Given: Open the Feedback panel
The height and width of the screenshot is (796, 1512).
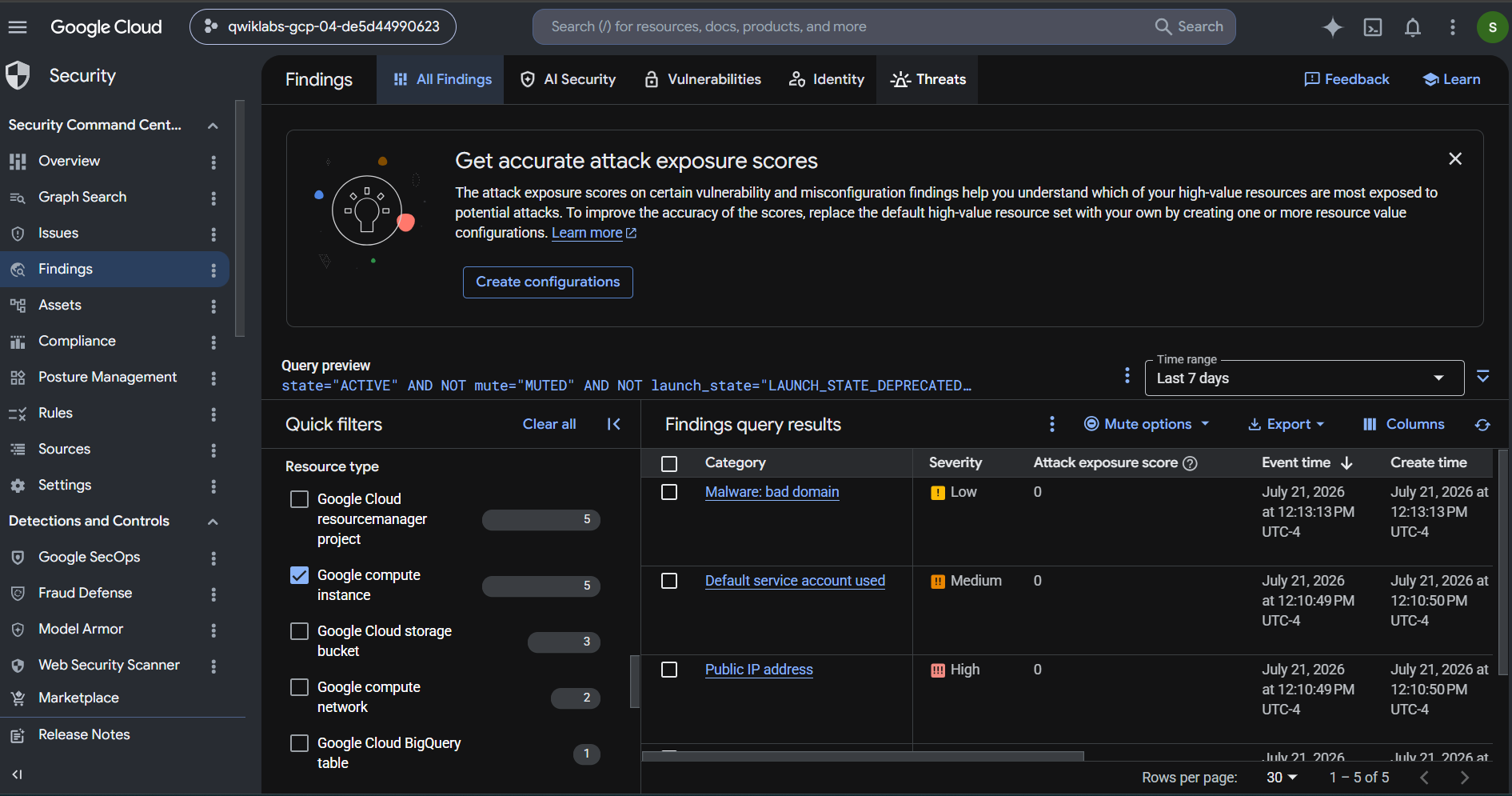Looking at the screenshot, I should [1347, 79].
